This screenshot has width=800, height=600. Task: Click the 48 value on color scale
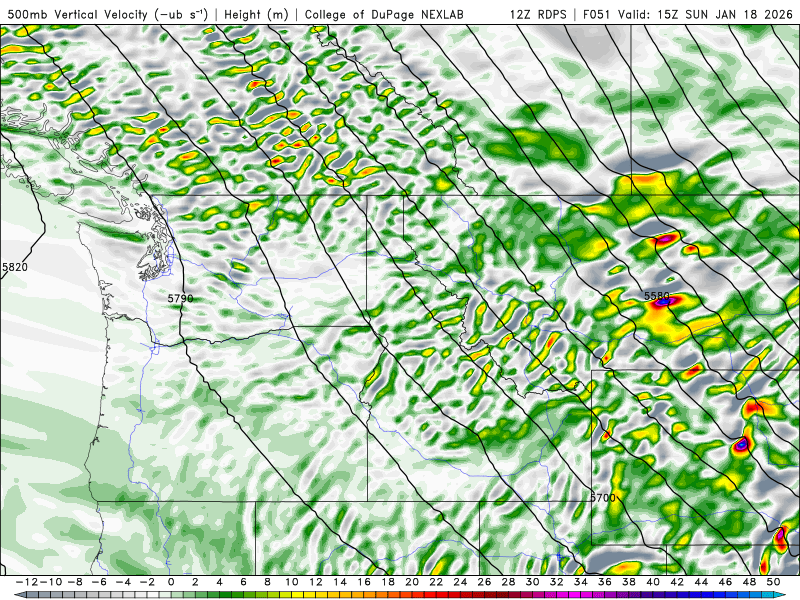tap(749, 582)
